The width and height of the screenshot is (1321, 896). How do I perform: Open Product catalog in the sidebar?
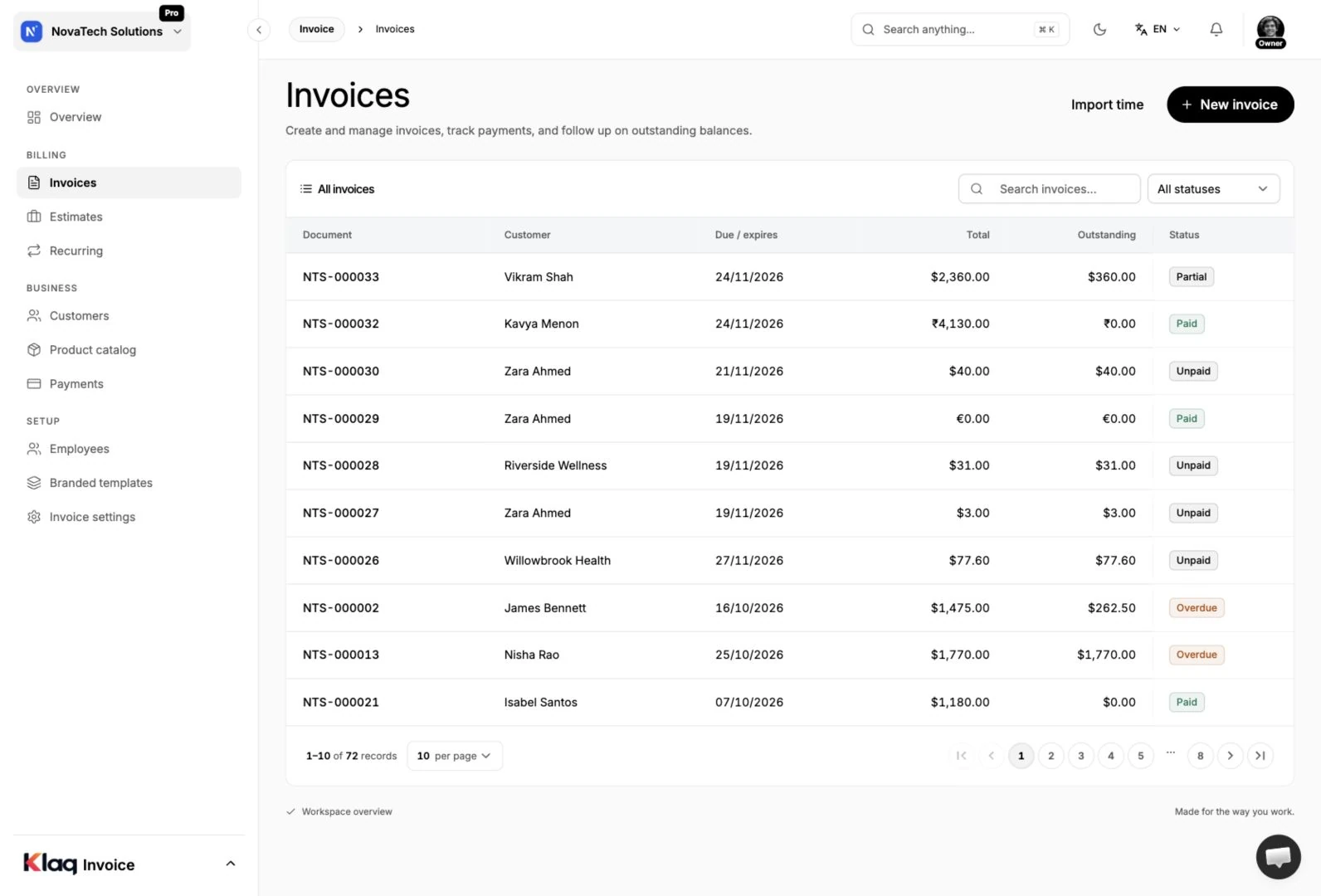129,350
